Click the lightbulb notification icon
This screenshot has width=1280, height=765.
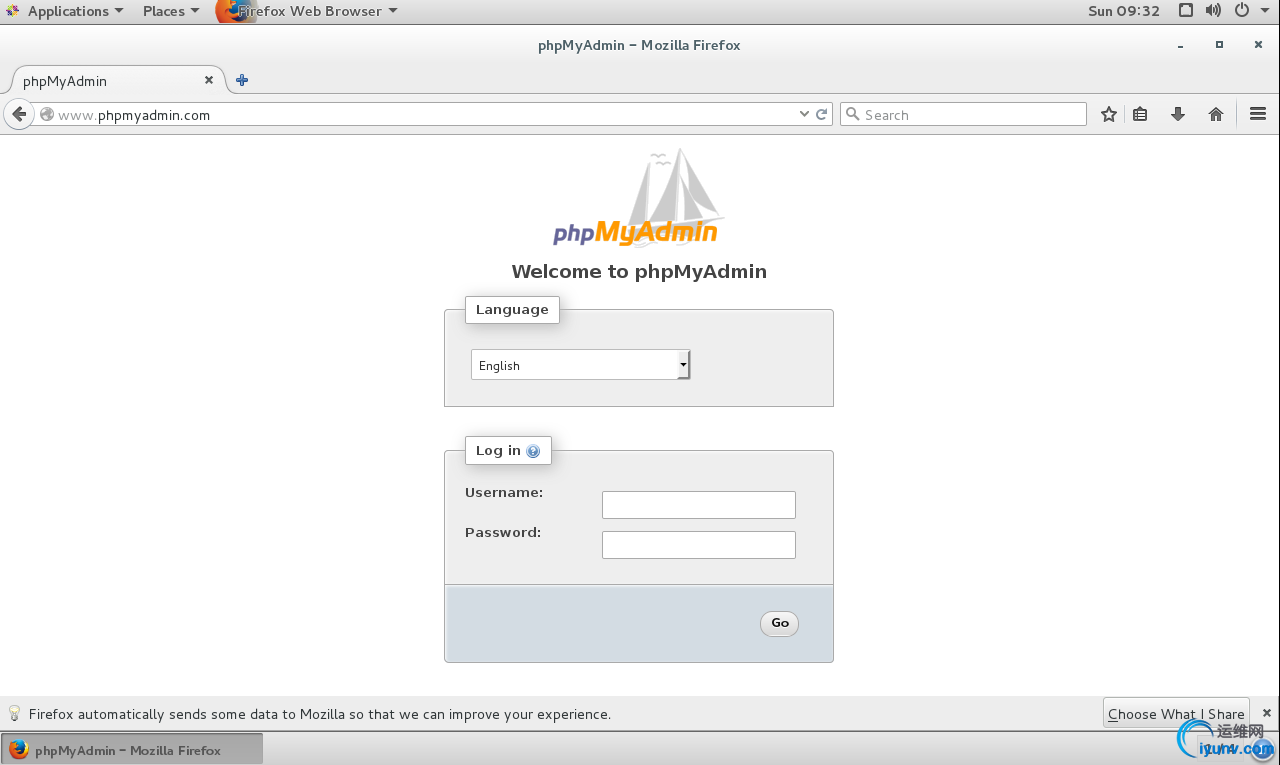tap(14, 713)
